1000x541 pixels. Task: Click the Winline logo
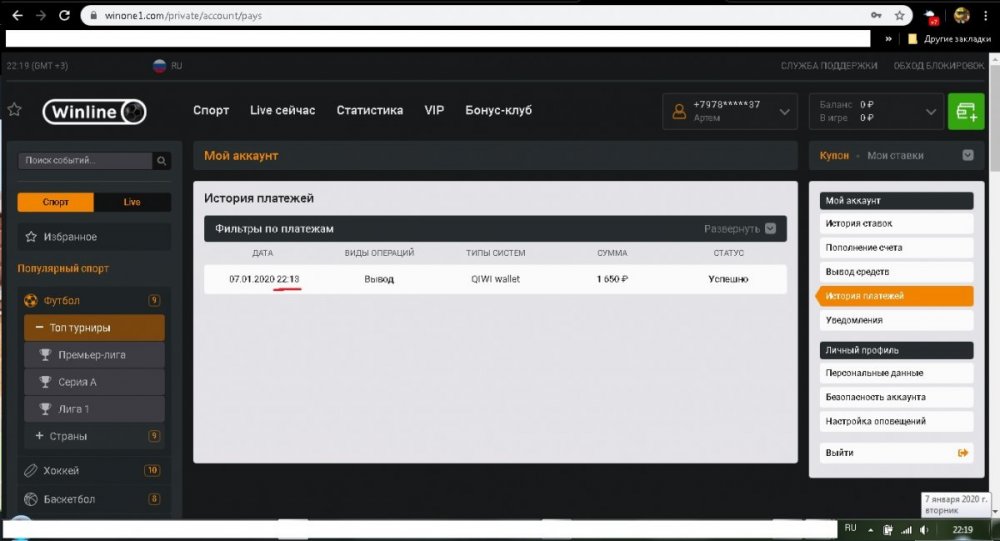(95, 111)
